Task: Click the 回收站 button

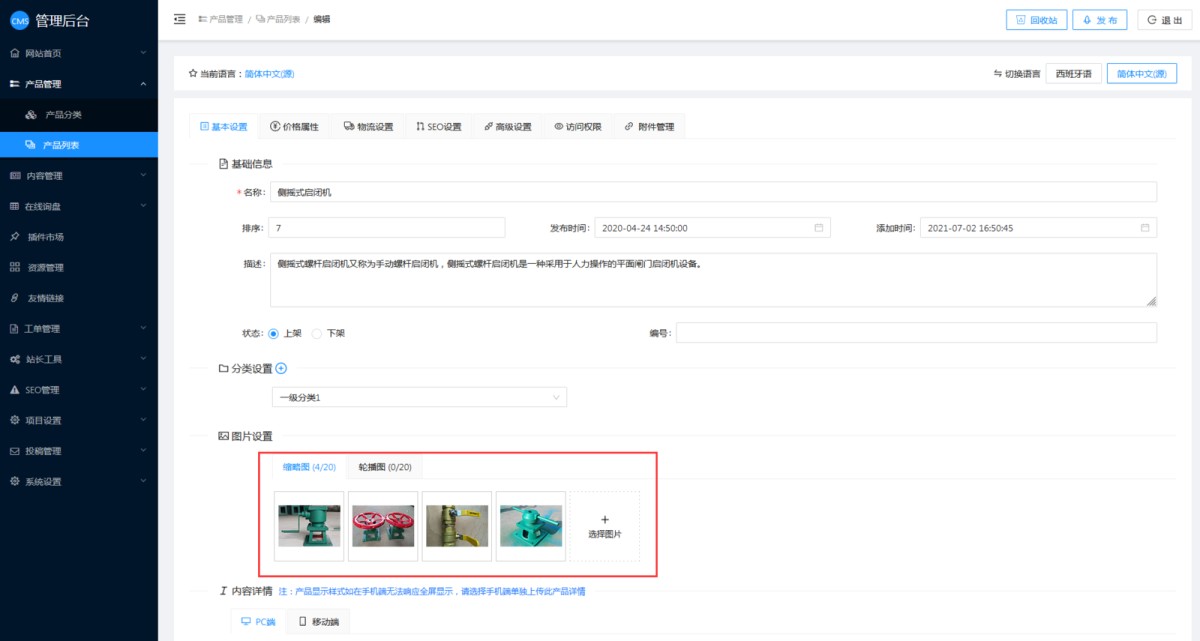Action: (1036, 20)
